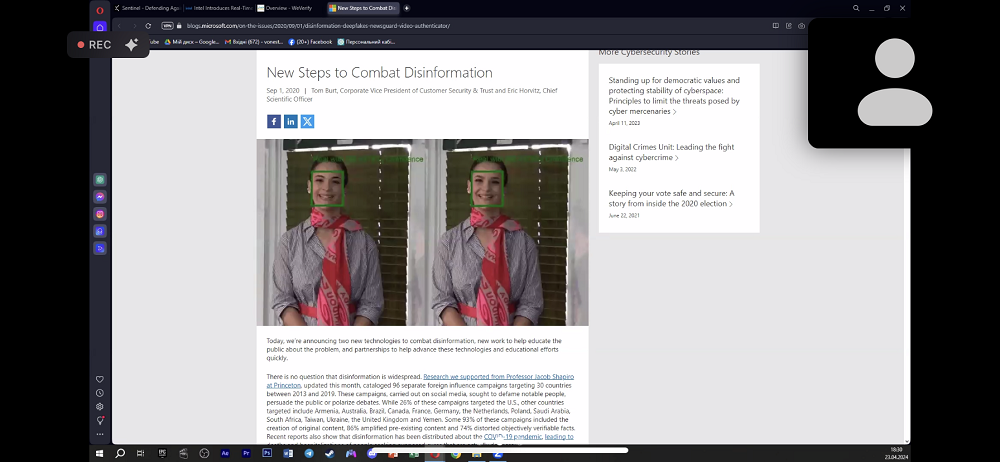The height and width of the screenshot is (462, 1000).
Task: Open 'Keeping your vote safe and secure' story
Action: pos(671,198)
